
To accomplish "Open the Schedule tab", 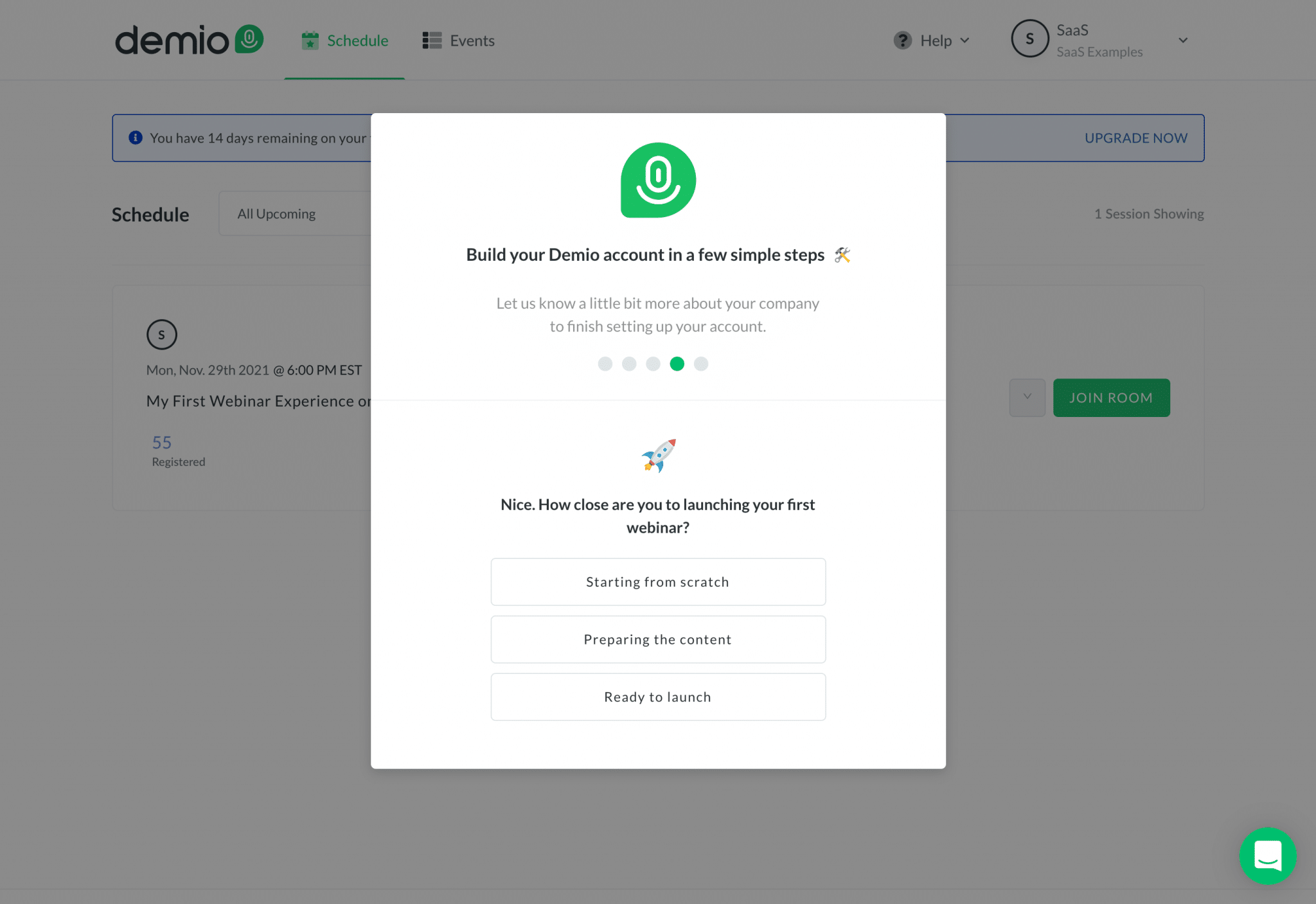I will (x=344, y=40).
